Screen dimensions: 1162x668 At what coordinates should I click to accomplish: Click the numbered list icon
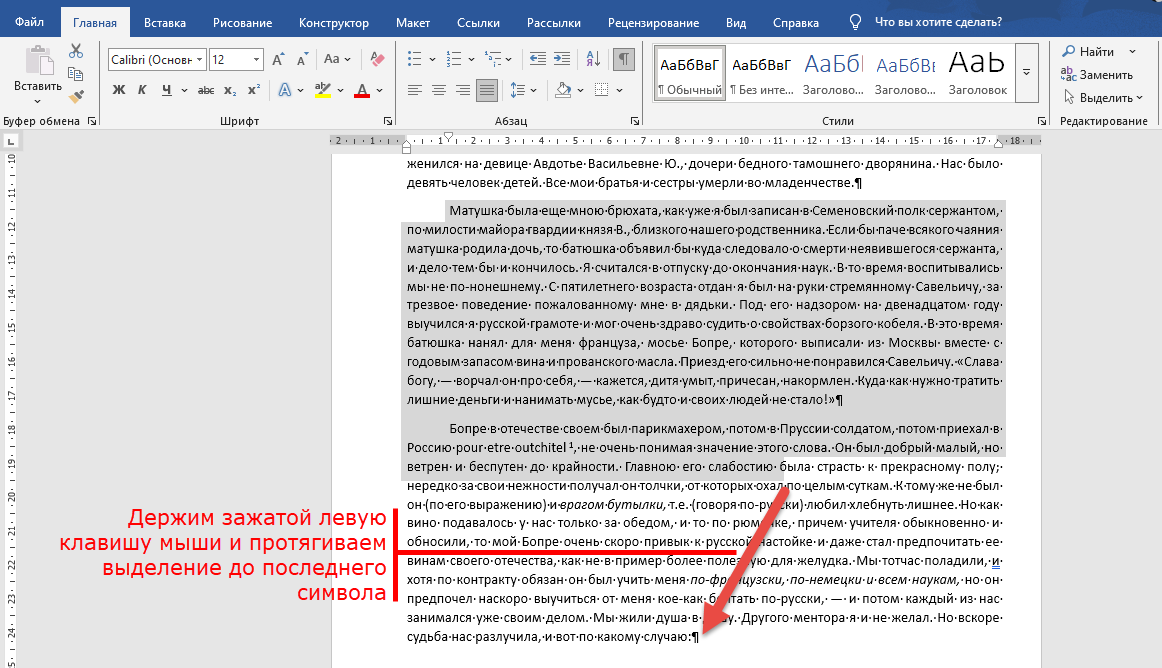454,59
